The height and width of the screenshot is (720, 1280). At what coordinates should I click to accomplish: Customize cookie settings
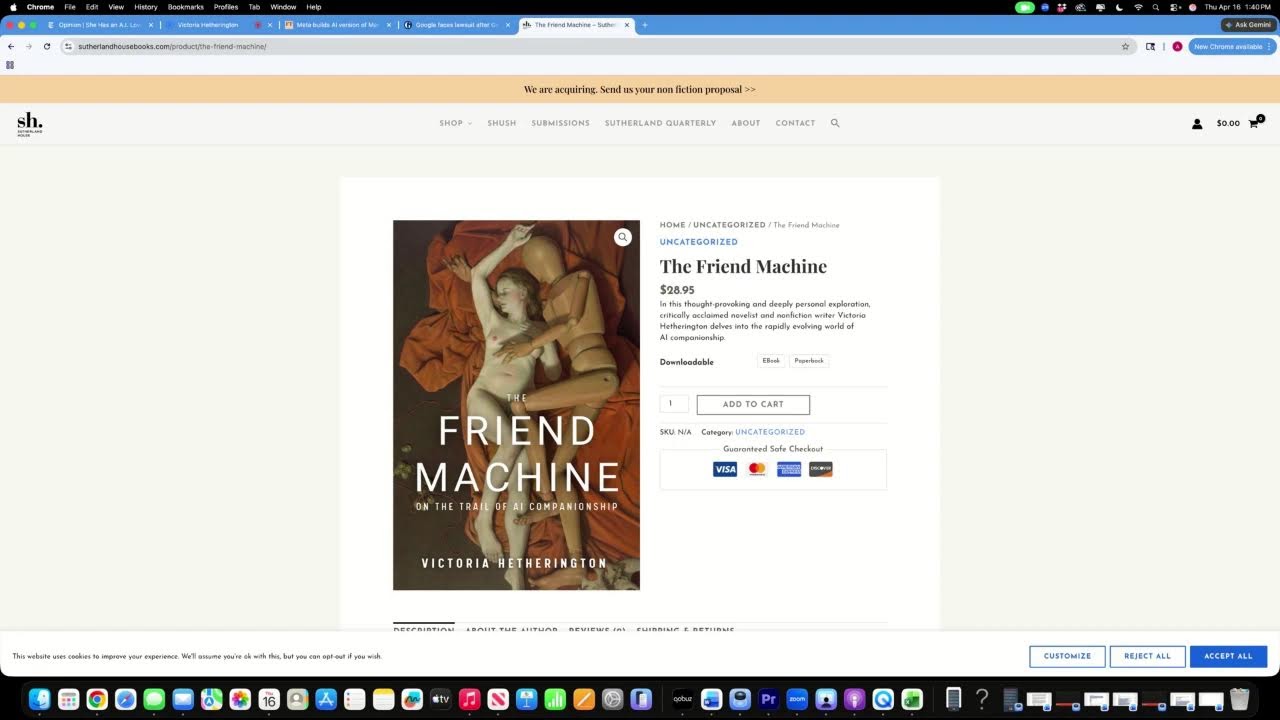tap(1067, 656)
